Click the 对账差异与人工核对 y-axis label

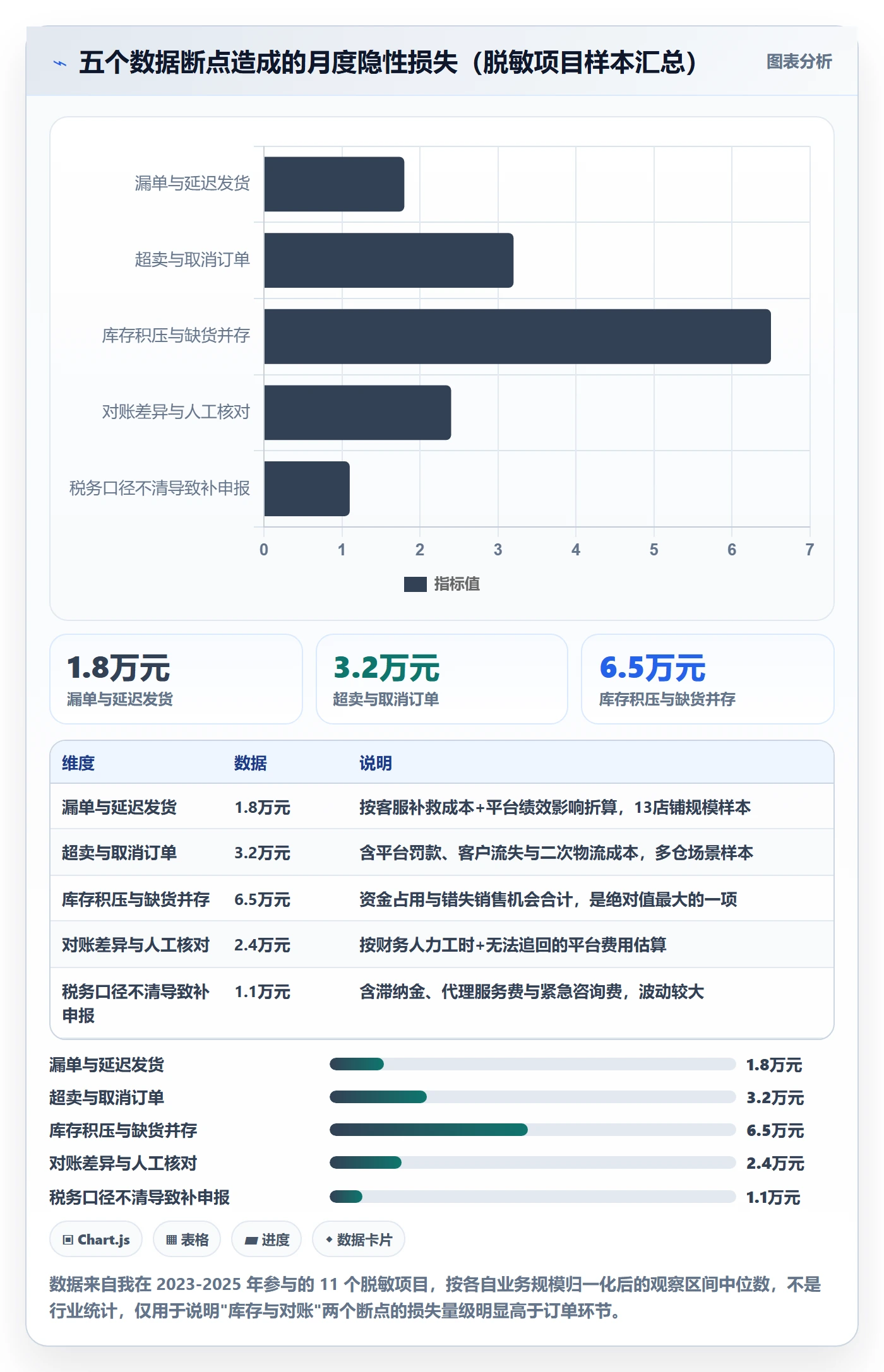click(176, 412)
